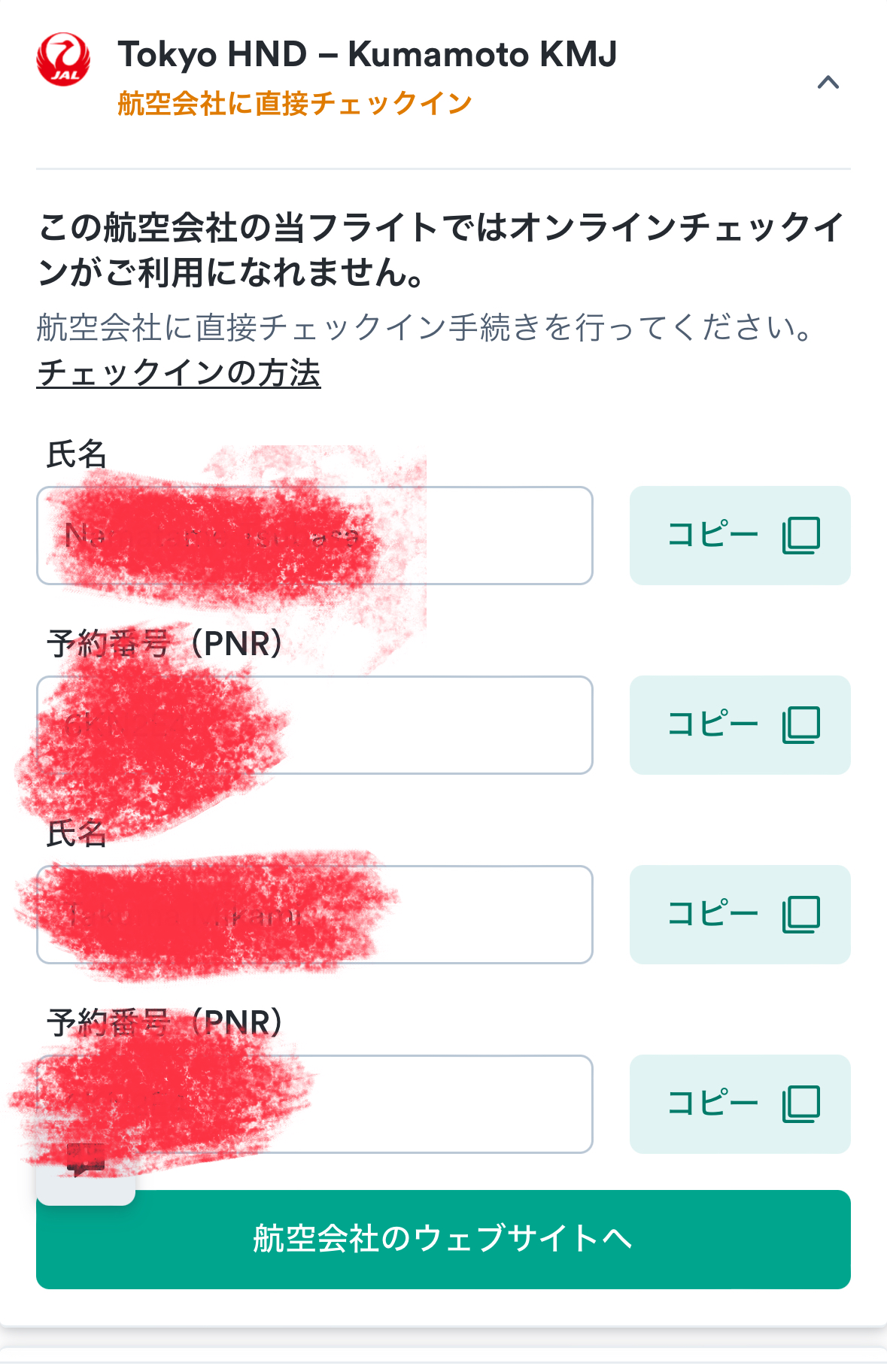Click the bold オンラインチェックイン unavailable notice
The height and width of the screenshot is (1372, 887).
tap(441, 250)
